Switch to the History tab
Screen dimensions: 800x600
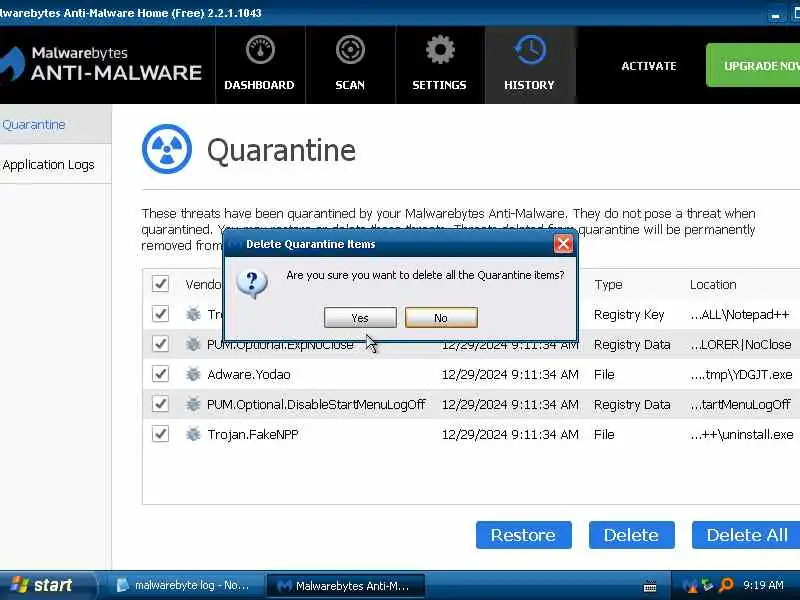(x=530, y=65)
